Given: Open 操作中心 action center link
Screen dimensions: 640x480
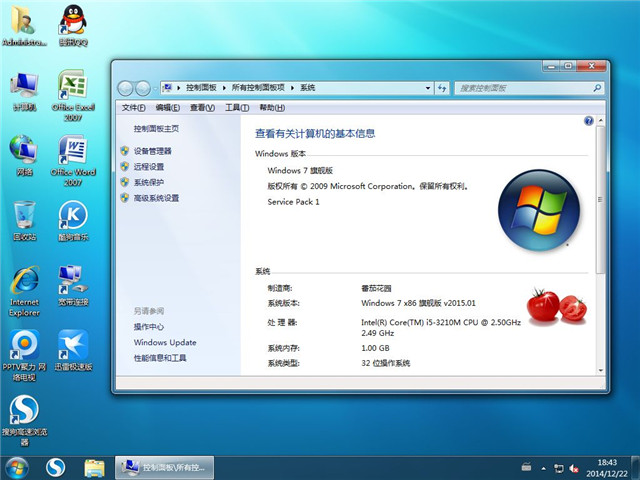Looking at the screenshot, I should coord(149,327).
